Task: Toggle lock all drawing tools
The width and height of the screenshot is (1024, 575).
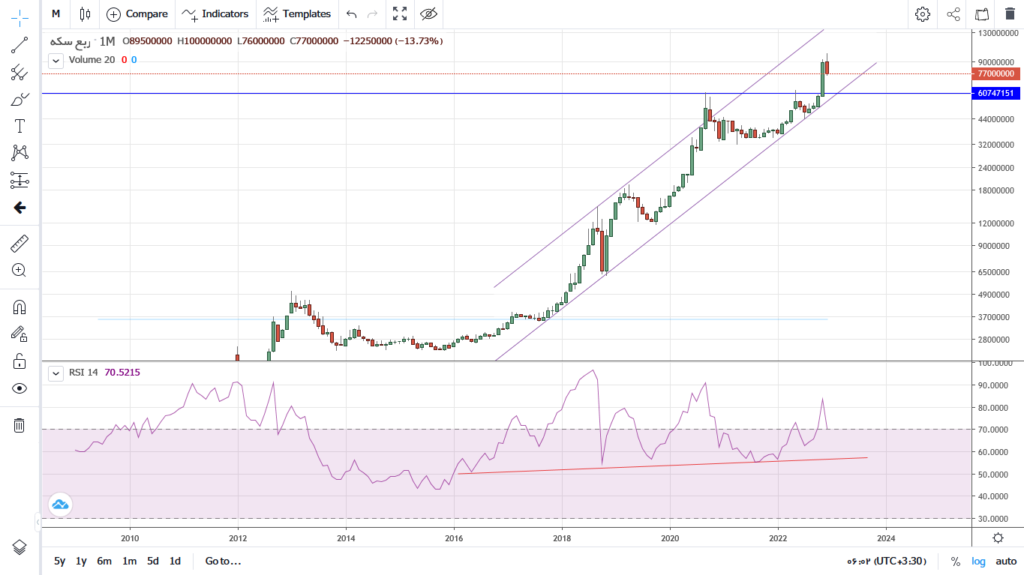Action: click(x=20, y=361)
